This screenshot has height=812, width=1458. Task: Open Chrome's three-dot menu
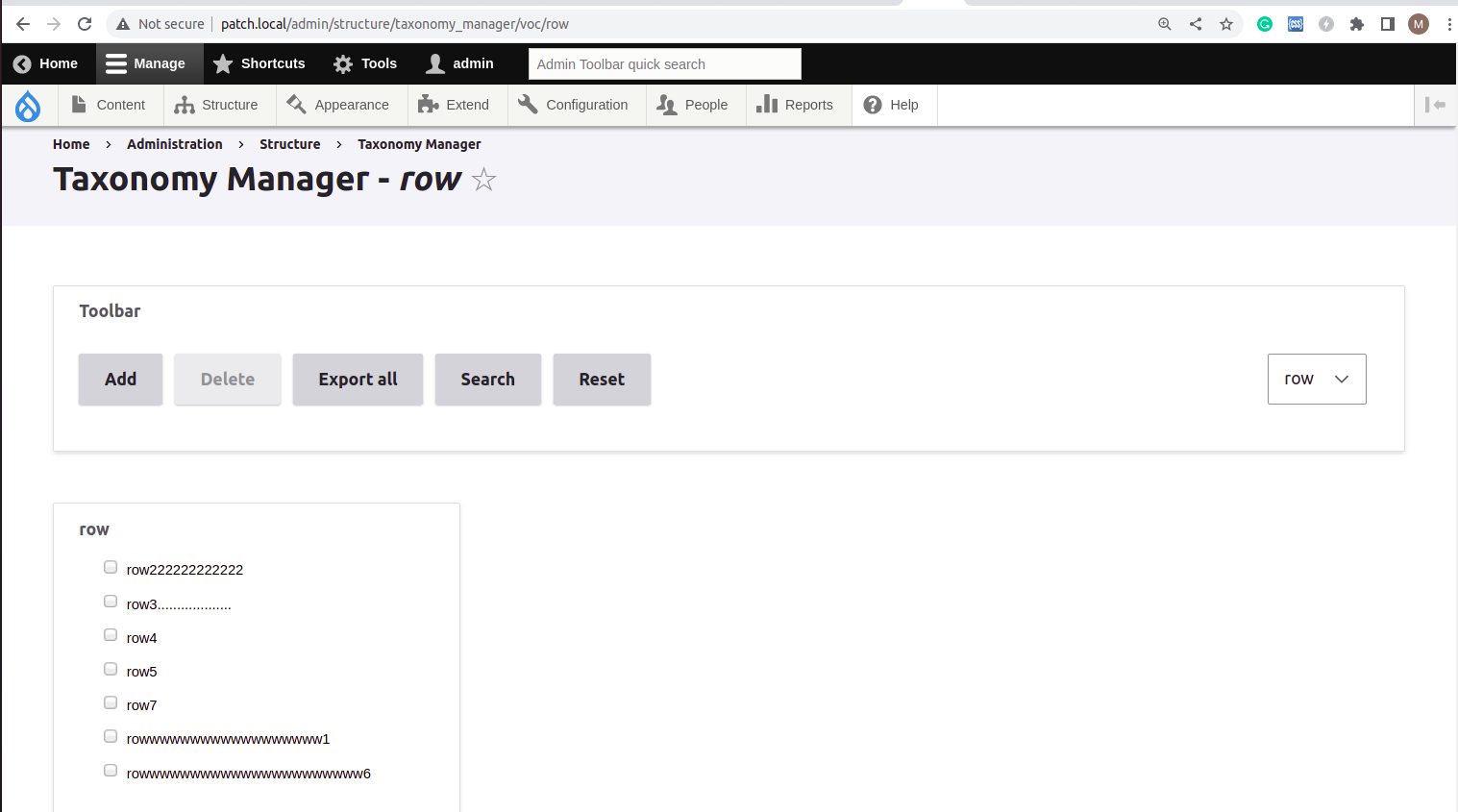(x=1449, y=24)
